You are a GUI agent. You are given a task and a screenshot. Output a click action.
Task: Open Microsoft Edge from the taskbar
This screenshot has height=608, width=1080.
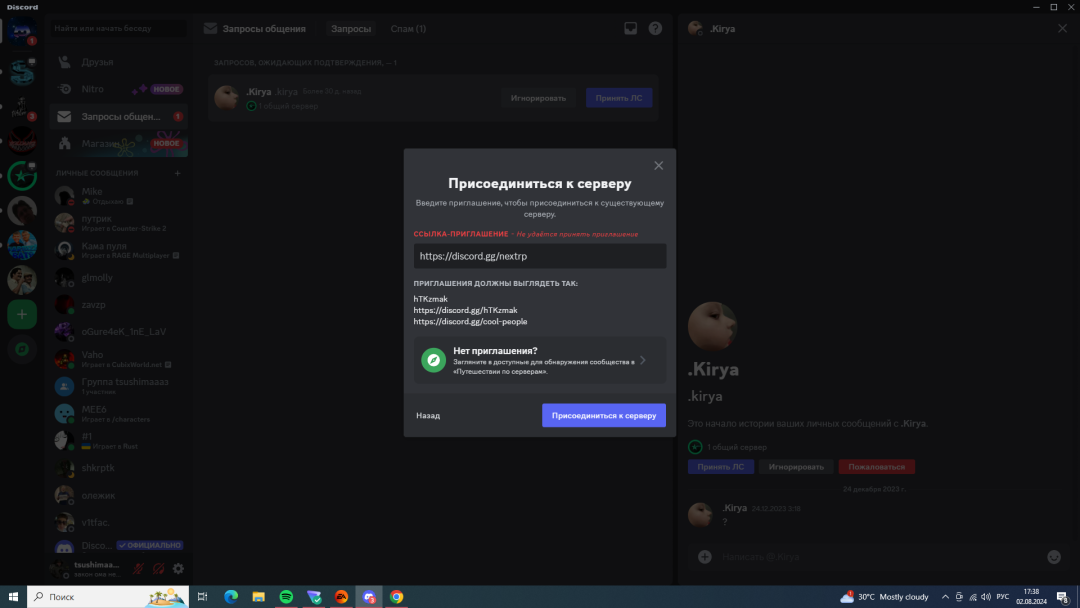coord(231,597)
